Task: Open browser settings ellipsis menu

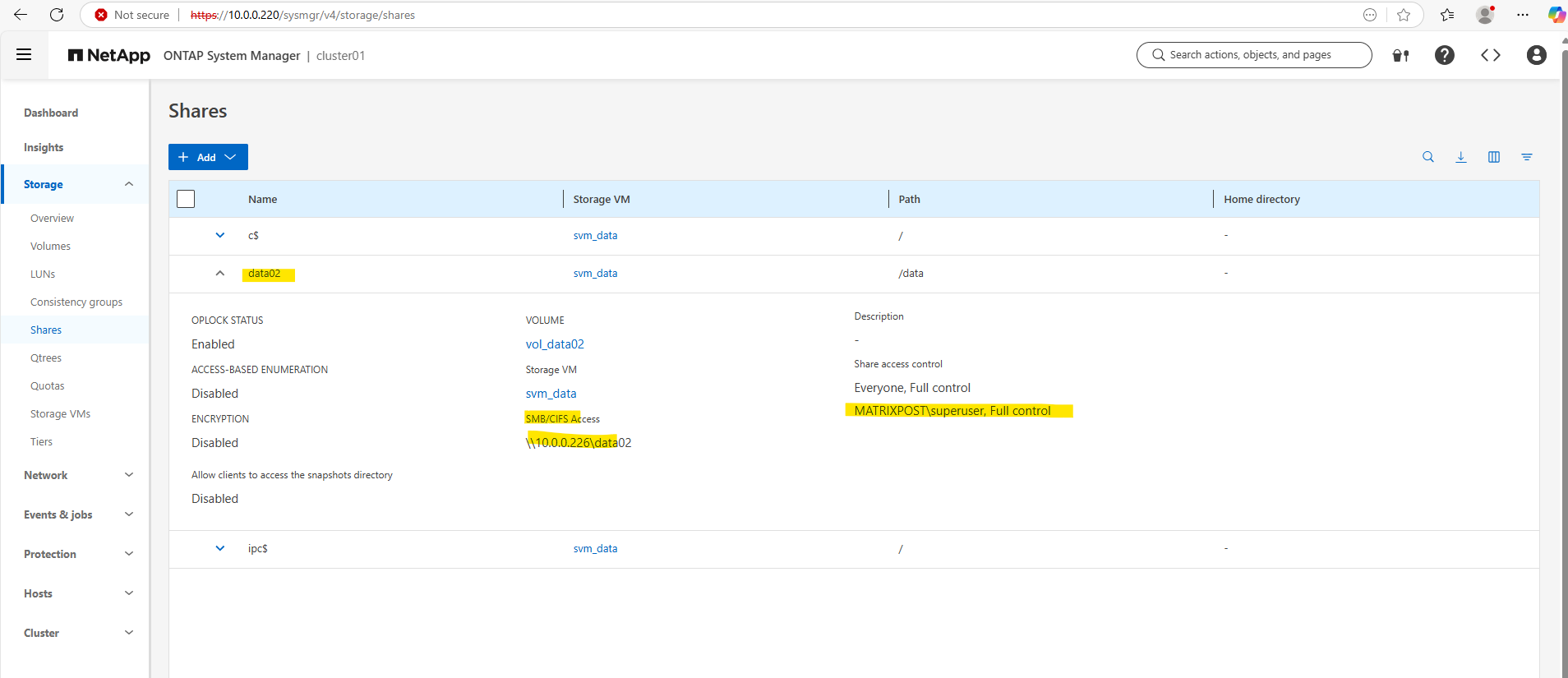Action: coord(1523,15)
